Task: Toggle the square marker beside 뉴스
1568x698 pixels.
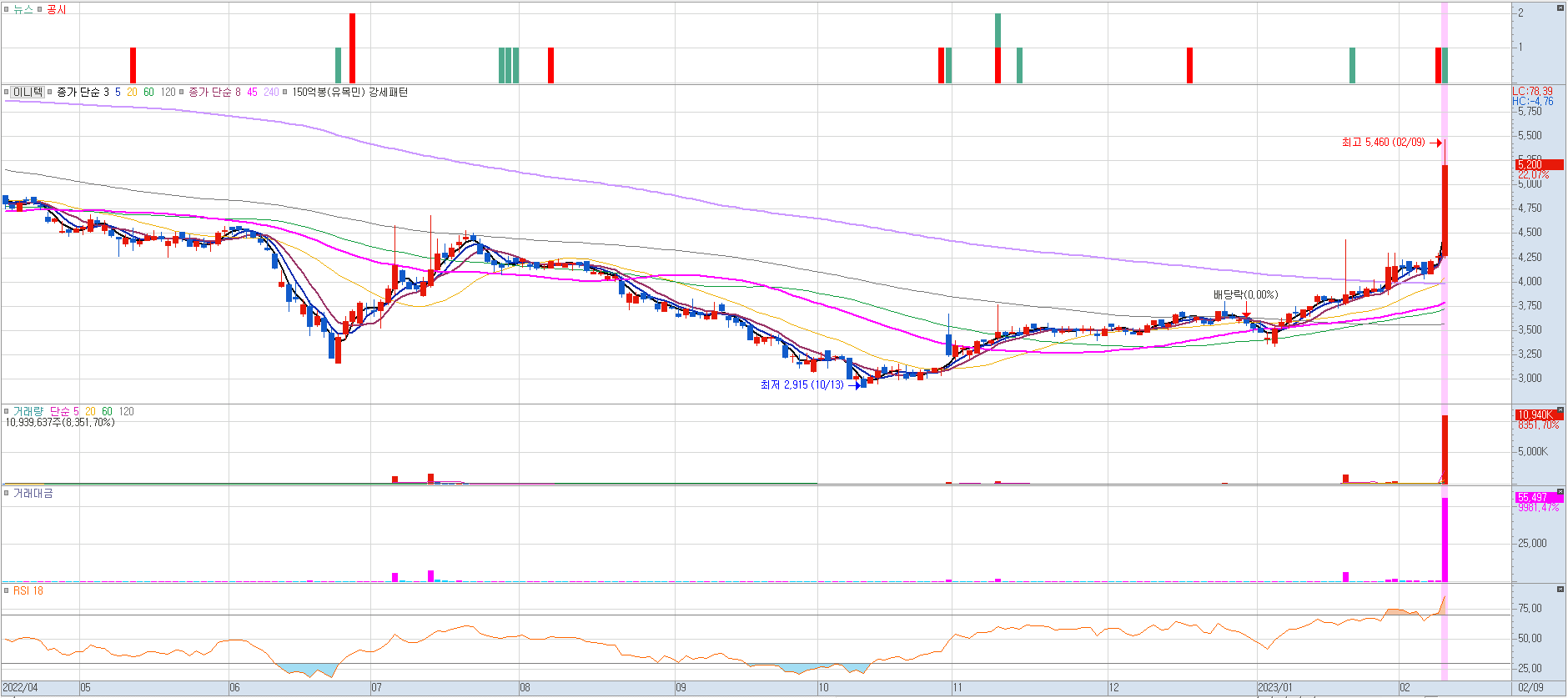Action: click(x=7, y=9)
